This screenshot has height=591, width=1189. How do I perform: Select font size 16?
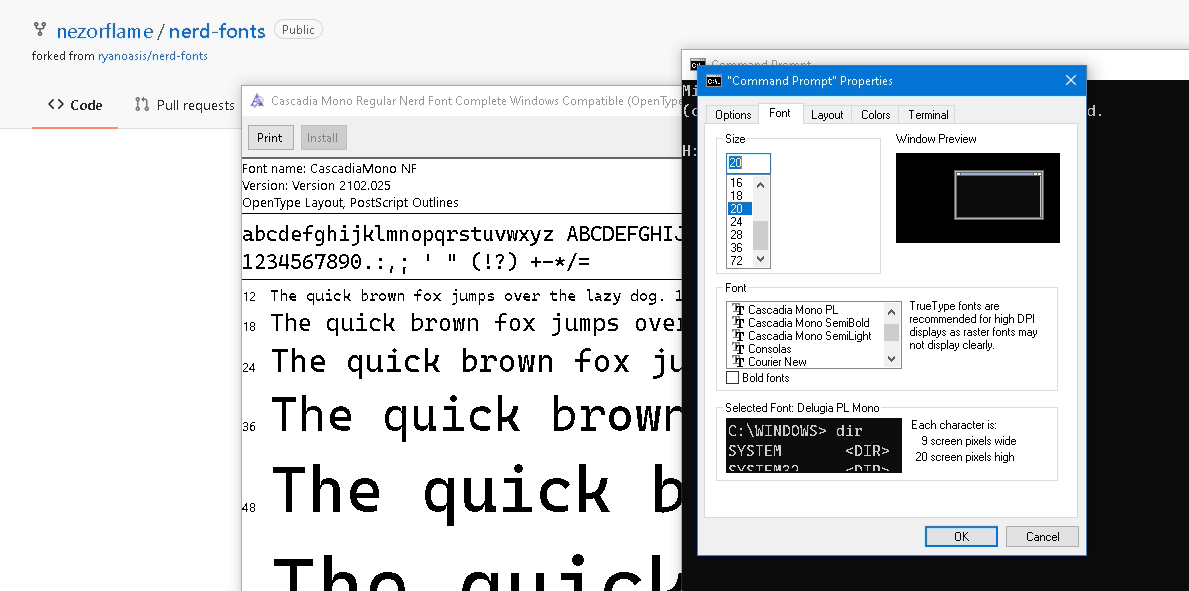[739, 183]
